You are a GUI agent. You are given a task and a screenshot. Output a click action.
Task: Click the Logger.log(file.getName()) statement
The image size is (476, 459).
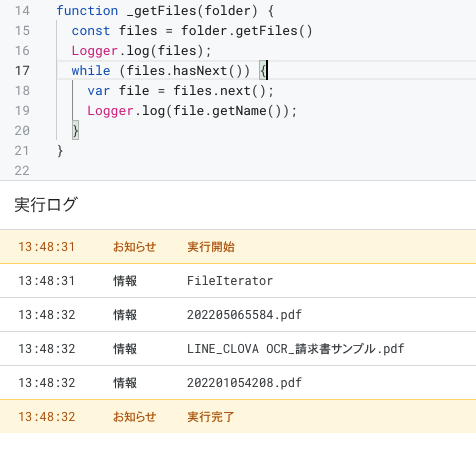(192, 111)
